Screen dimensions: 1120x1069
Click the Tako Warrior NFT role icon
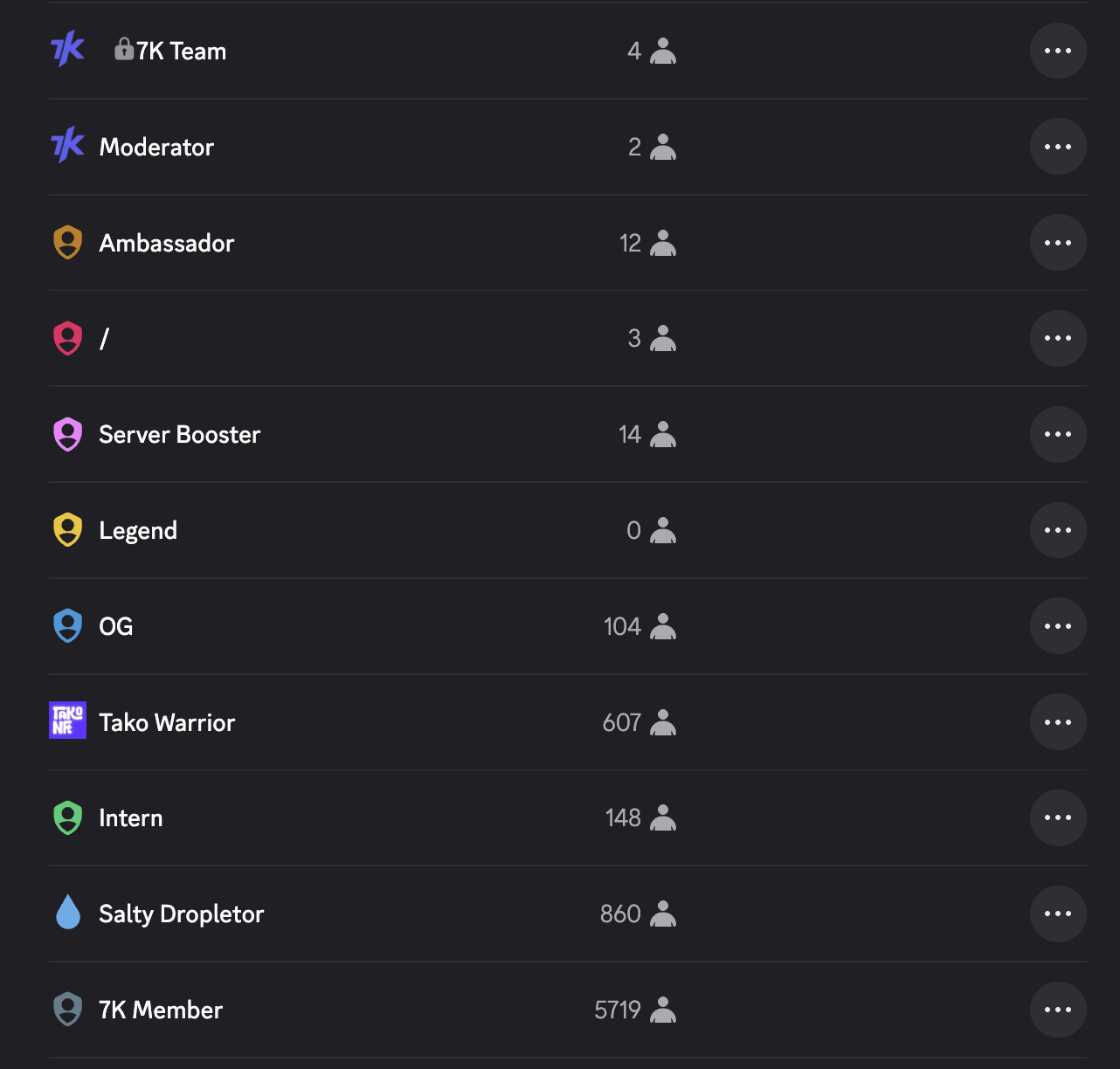click(67, 721)
